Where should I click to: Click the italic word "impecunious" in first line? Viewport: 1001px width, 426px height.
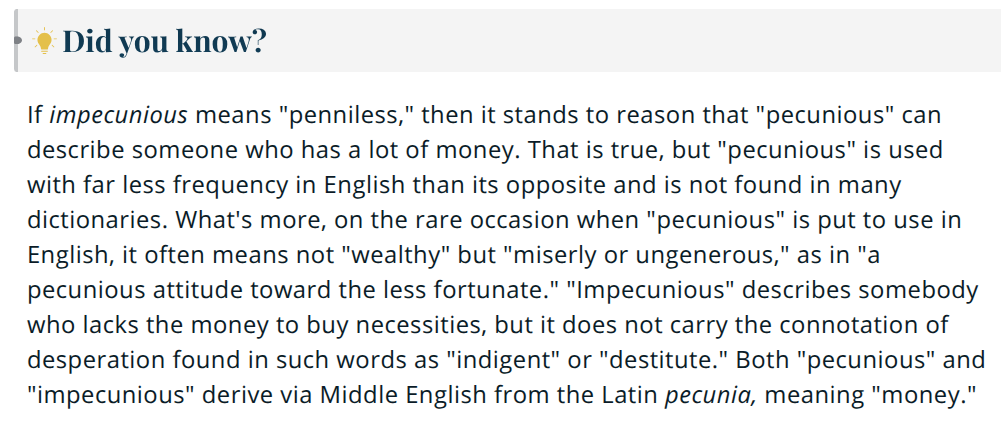pos(118,116)
